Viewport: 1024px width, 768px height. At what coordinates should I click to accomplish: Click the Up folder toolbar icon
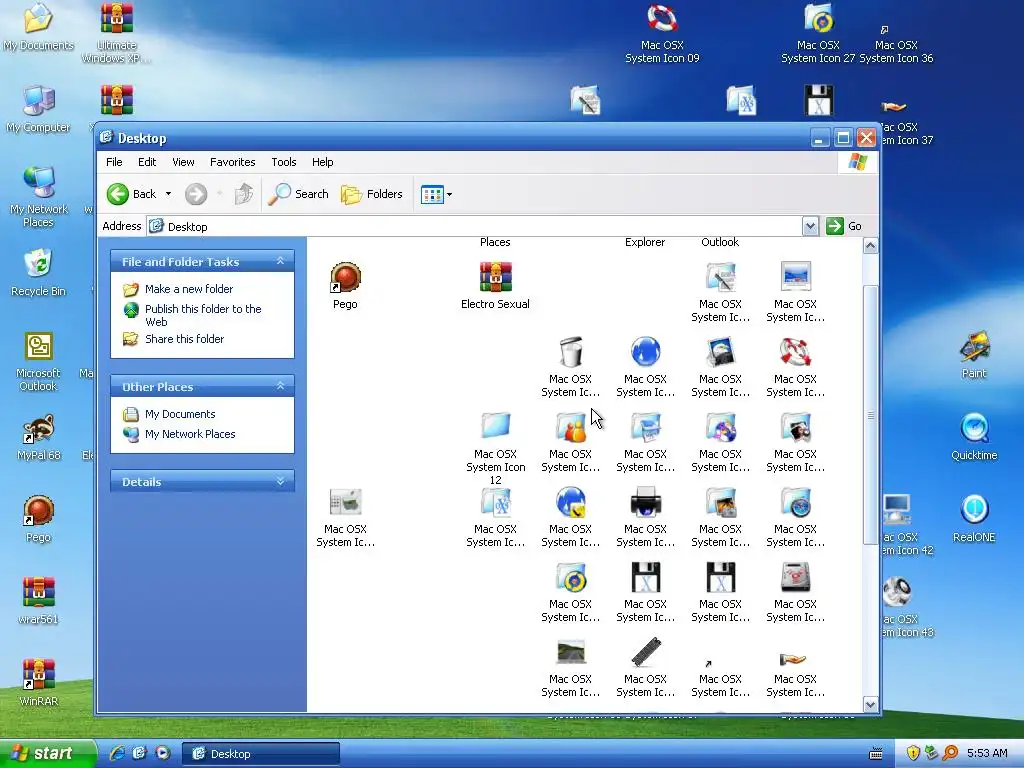click(x=244, y=194)
